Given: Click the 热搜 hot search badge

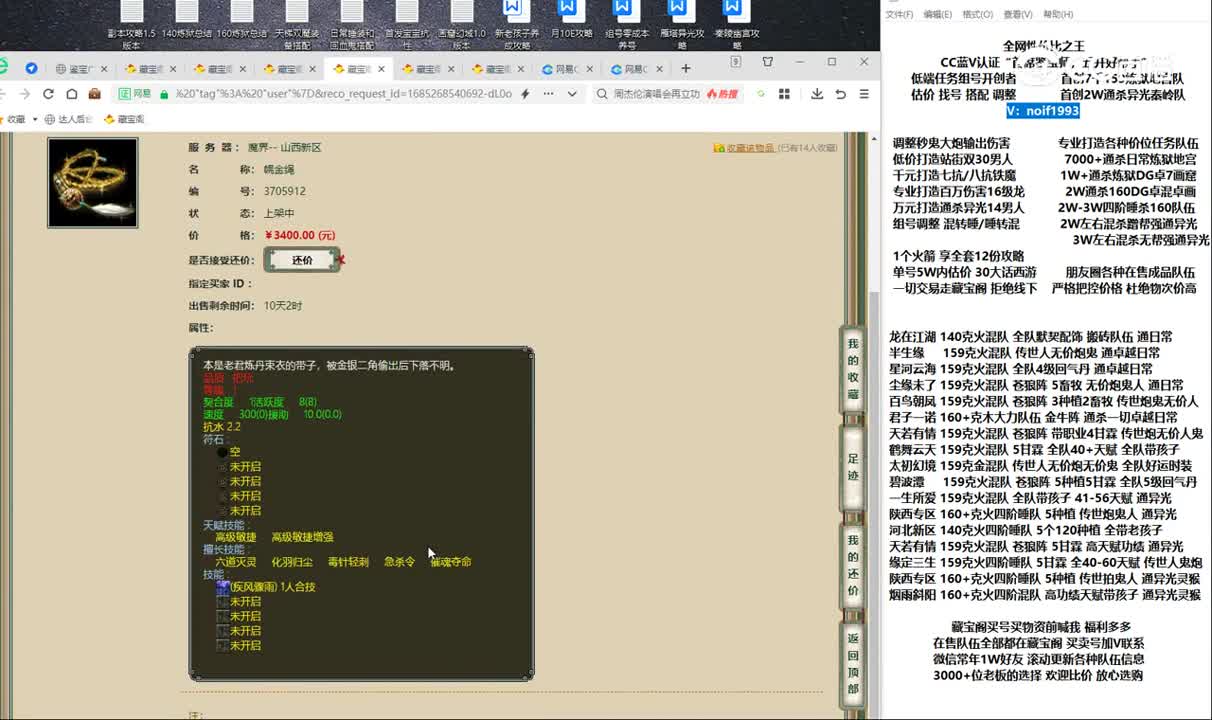Looking at the screenshot, I should [723, 94].
